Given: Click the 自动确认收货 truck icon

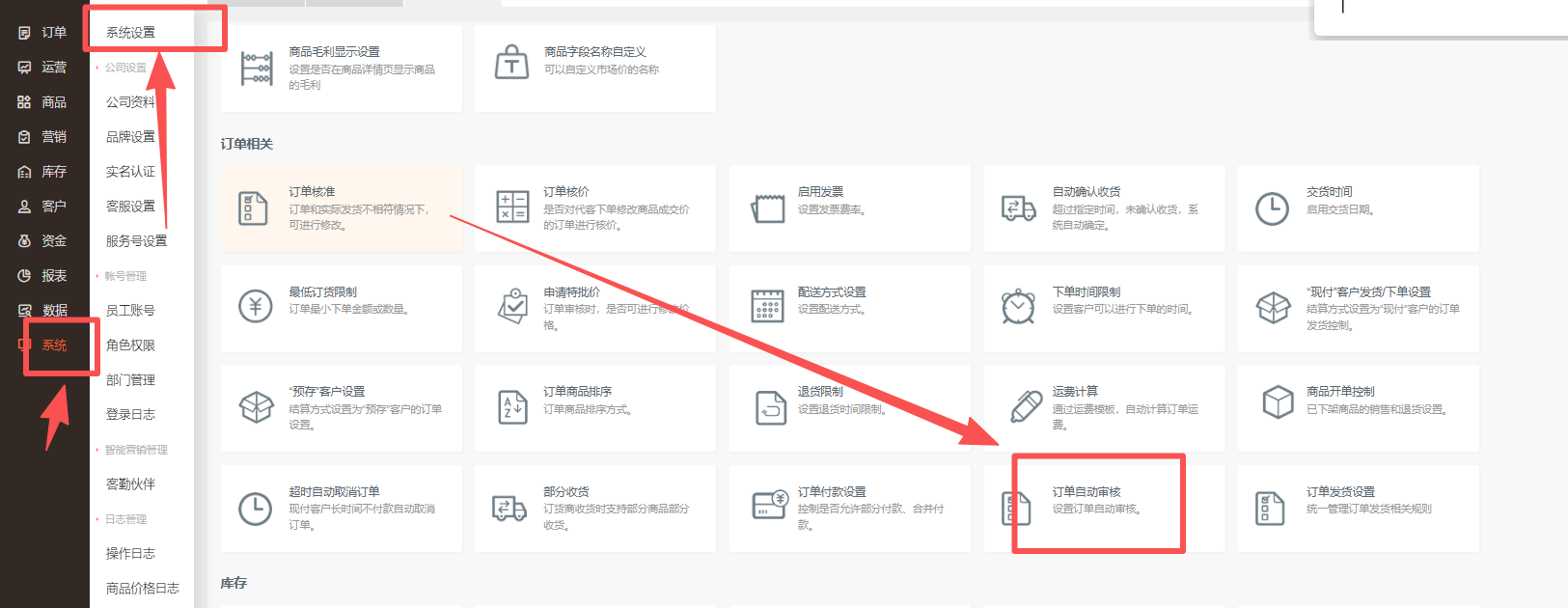Looking at the screenshot, I should (x=1018, y=207).
